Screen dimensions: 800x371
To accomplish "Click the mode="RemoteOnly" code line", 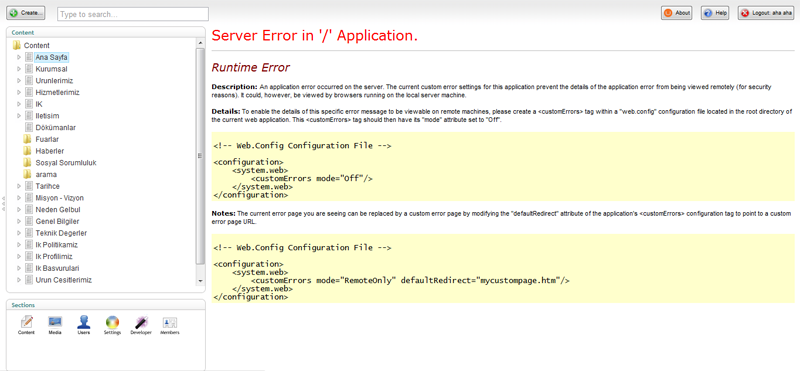I will (410, 280).
